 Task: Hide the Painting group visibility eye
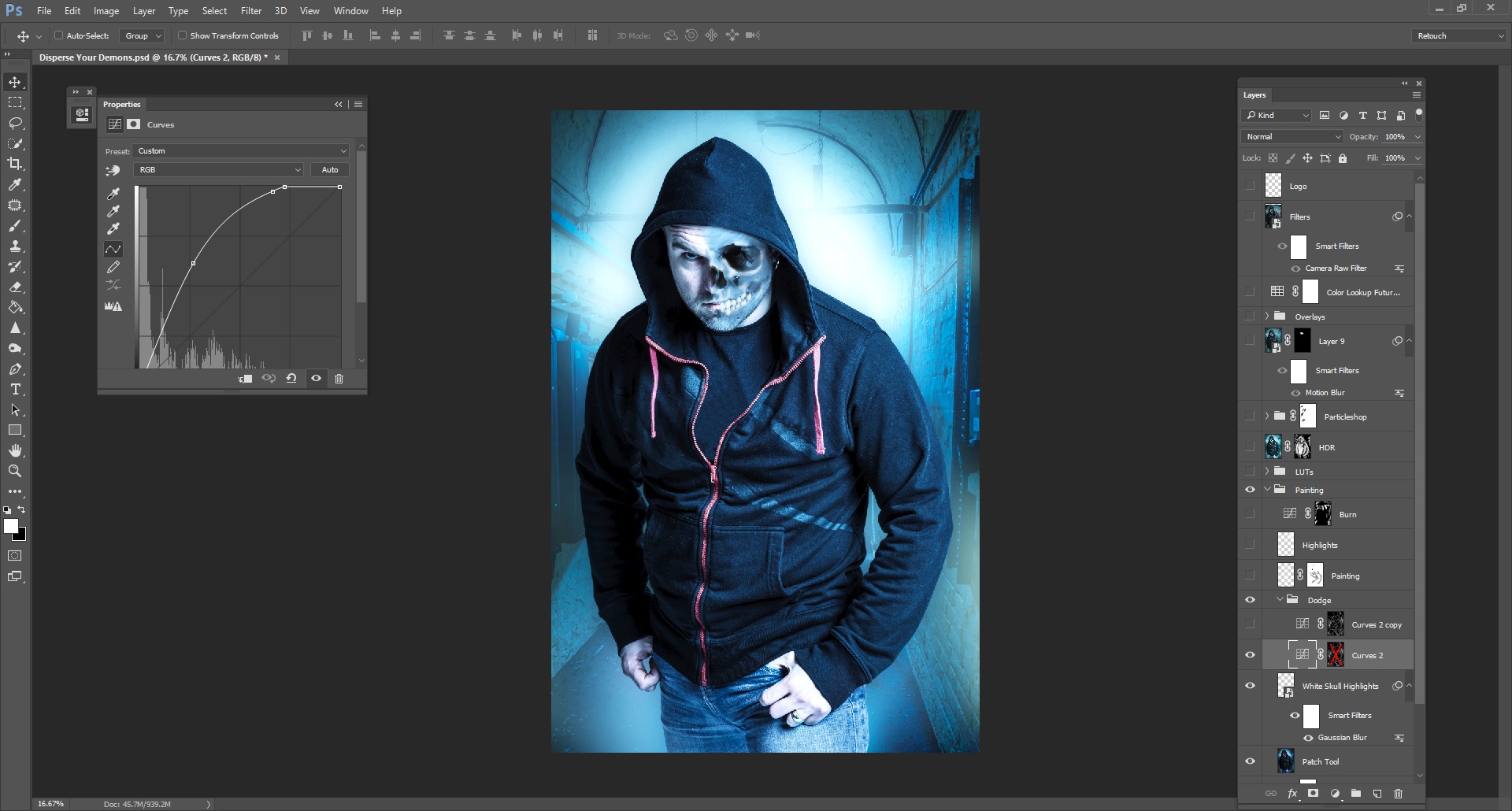tap(1251, 489)
